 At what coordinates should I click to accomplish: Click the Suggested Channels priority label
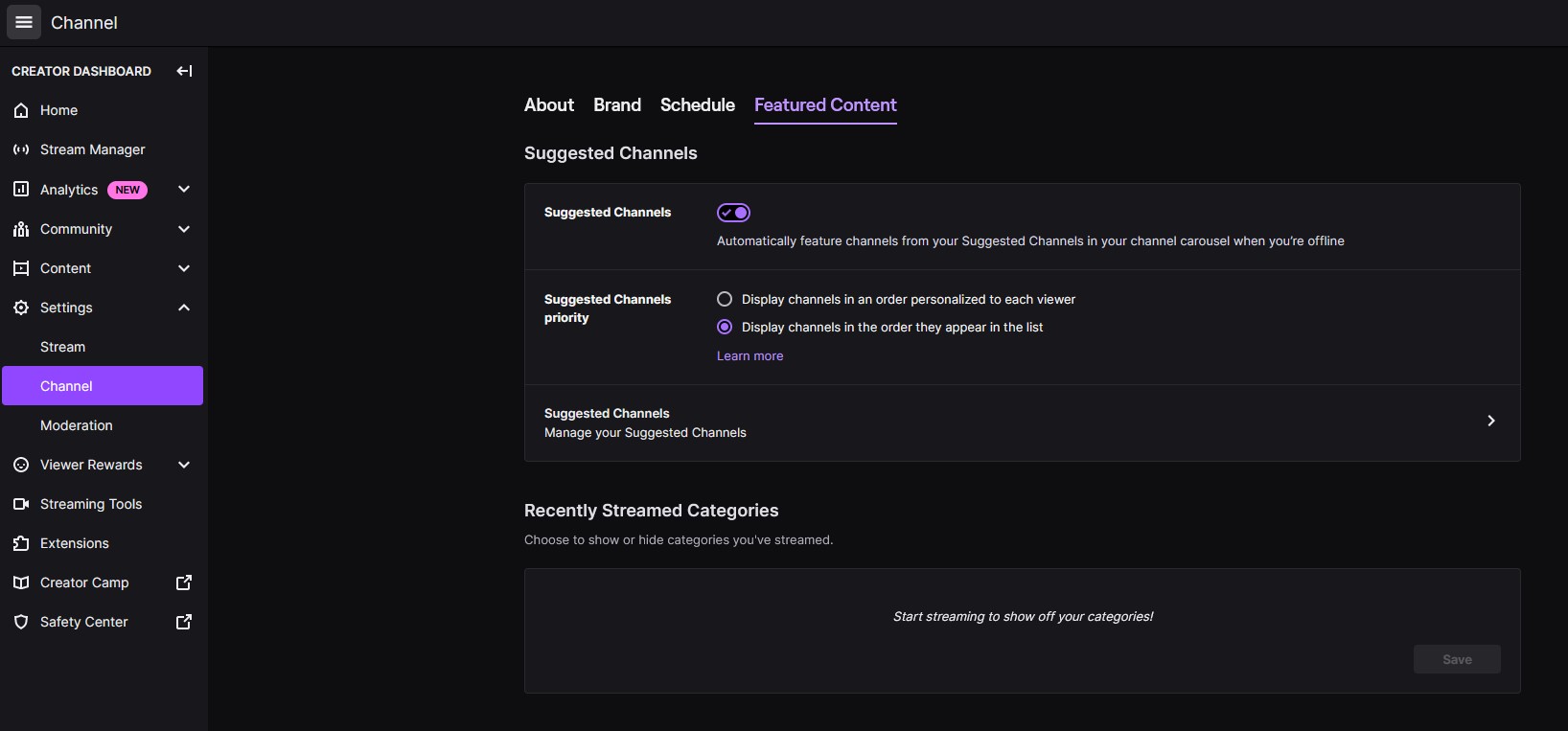[x=608, y=308]
